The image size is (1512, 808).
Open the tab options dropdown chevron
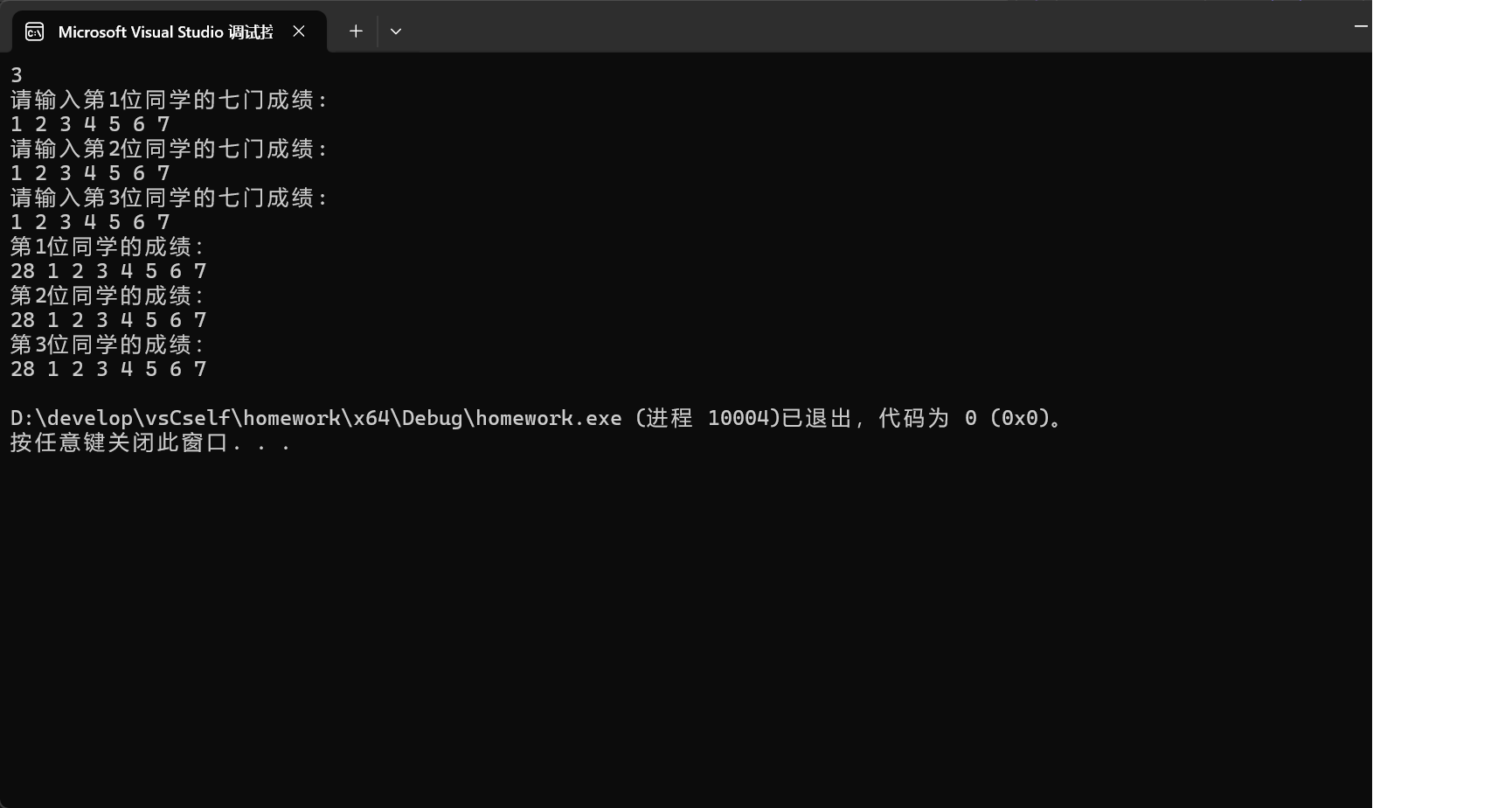pyautogui.click(x=395, y=31)
